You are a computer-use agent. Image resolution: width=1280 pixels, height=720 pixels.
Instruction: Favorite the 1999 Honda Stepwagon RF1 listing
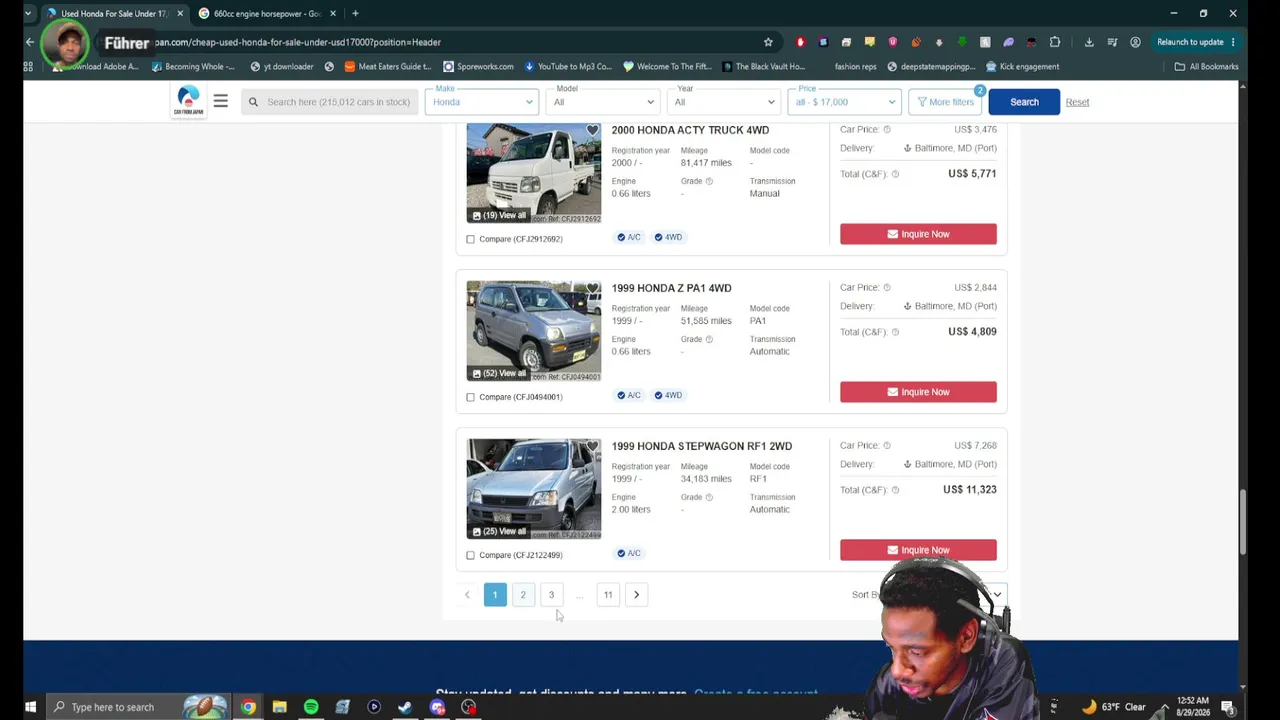(593, 447)
